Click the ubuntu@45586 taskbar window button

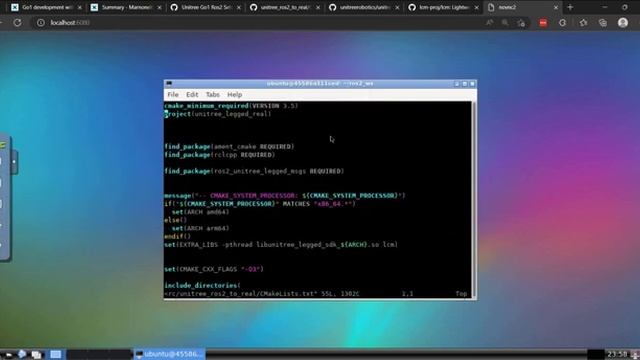(x=169, y=354)
